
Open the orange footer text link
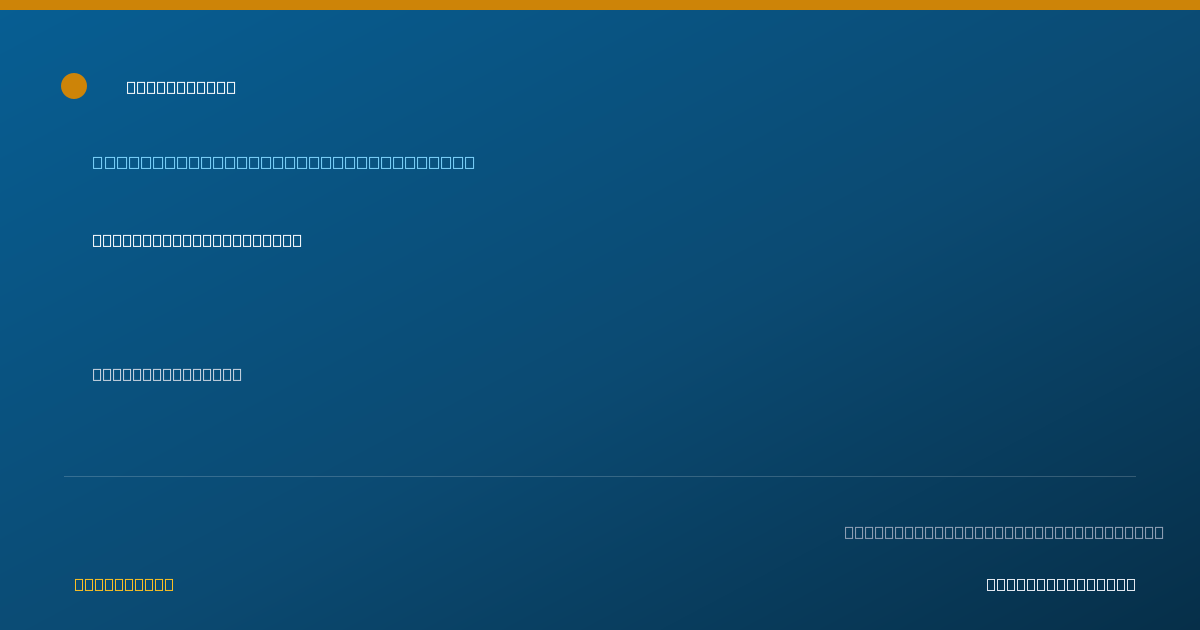point(124,584)
